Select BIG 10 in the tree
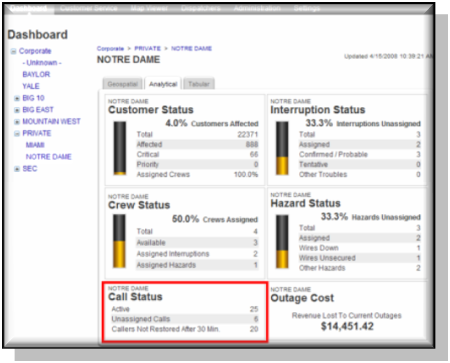 33,98
